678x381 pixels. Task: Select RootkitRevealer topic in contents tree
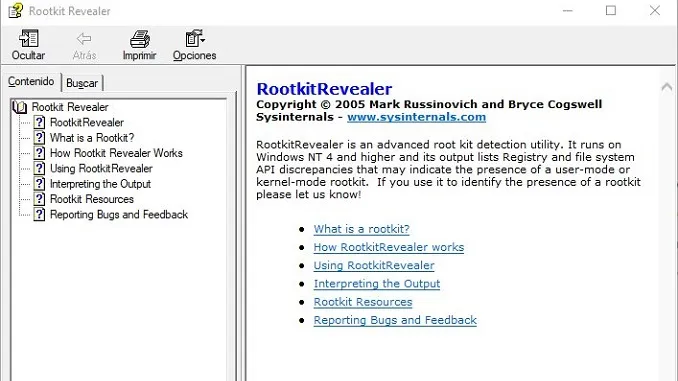pyautogui.click(x=87, y=122)
